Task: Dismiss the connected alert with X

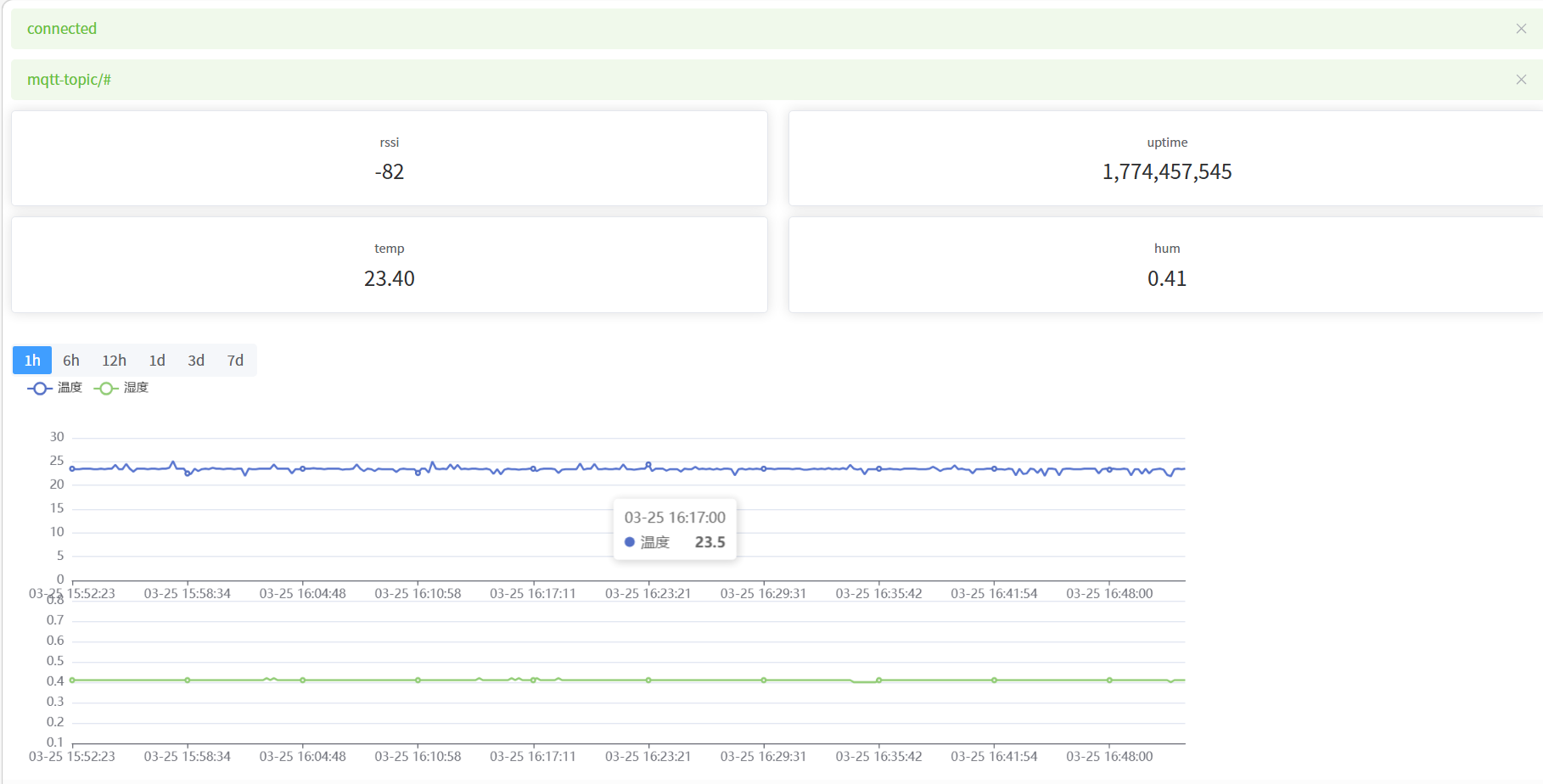Action: (1521, 29)
